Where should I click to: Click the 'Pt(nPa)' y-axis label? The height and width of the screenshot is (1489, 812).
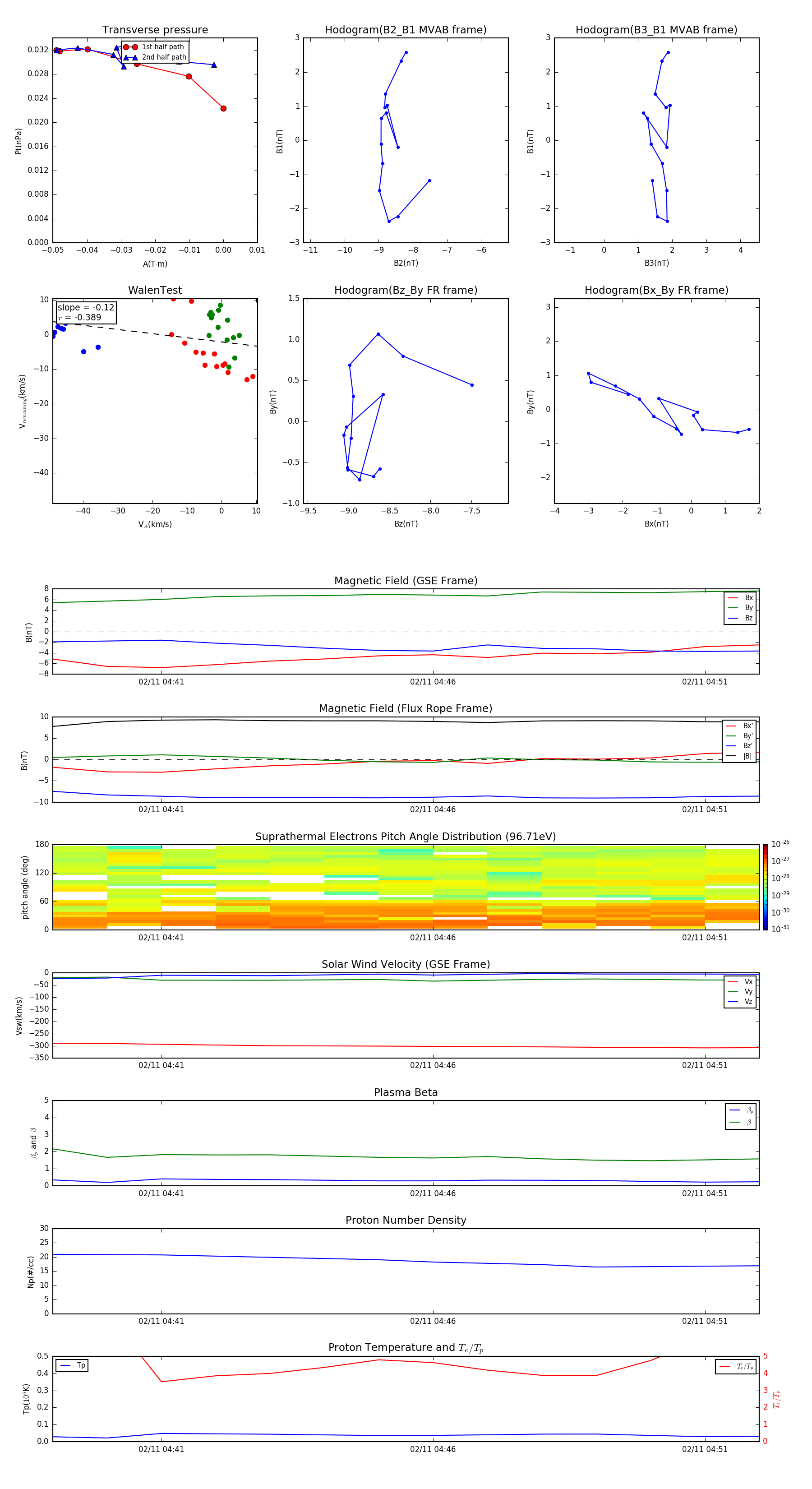coord(18,140)
